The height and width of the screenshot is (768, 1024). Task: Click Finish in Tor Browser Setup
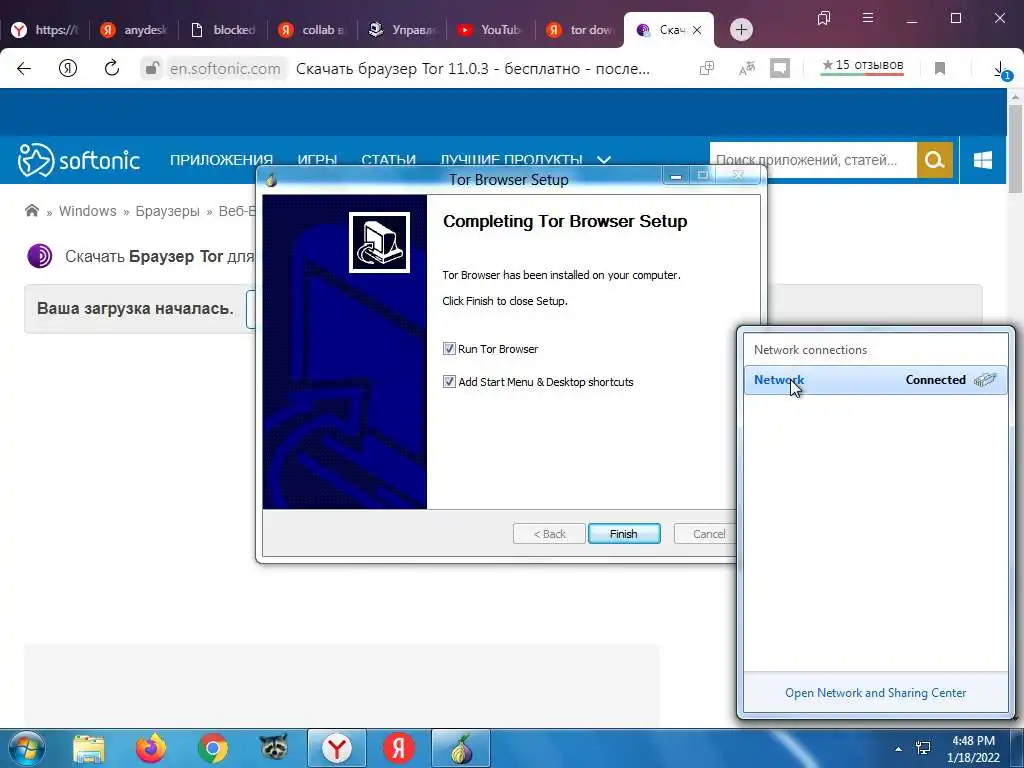[x=624, y=534]
